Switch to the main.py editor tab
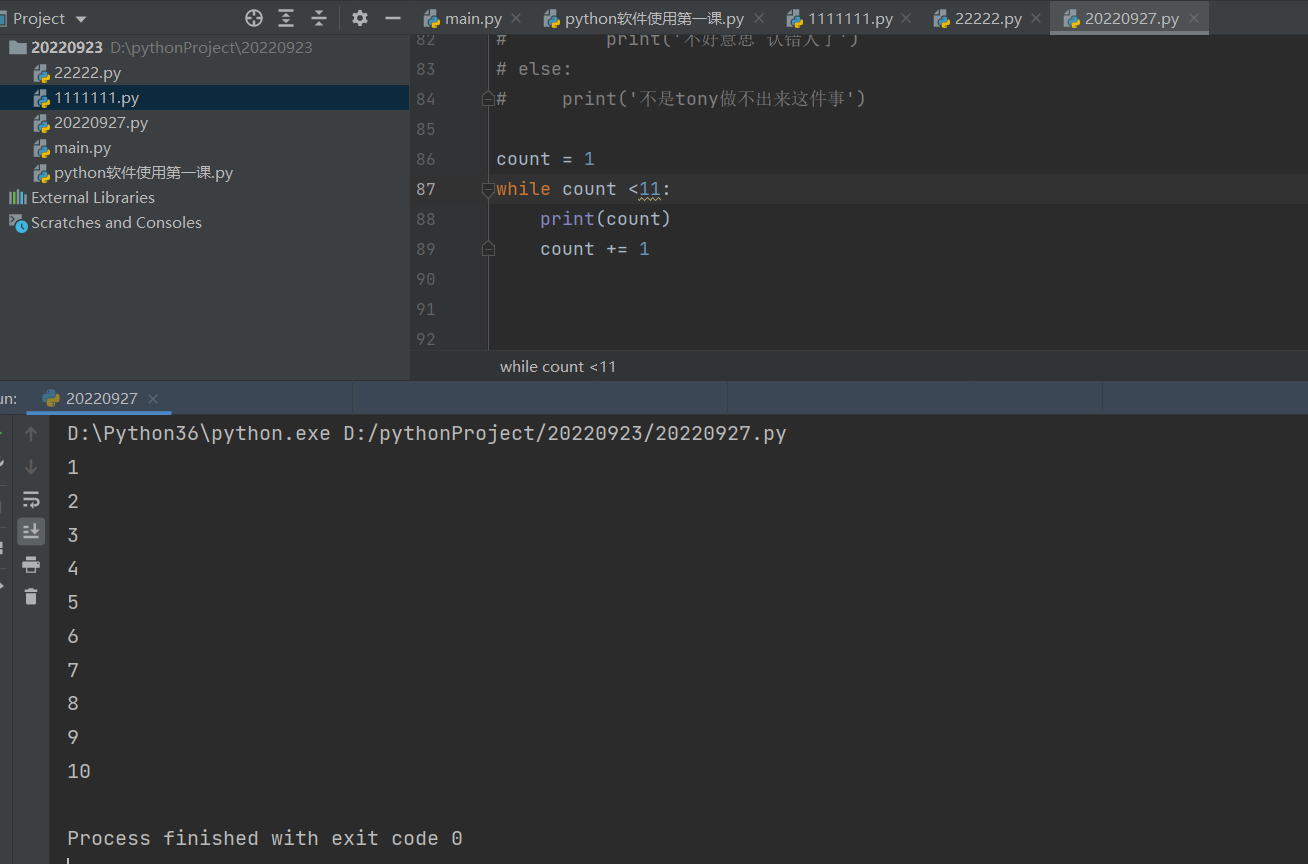The width and height of the screenshot is (1308, 864). pos(473,19)
